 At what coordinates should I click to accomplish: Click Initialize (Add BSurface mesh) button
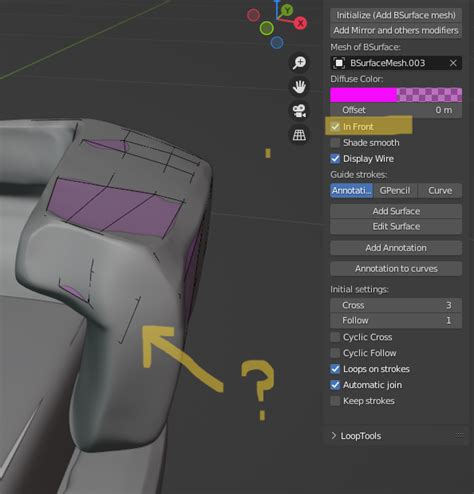point(396,15)
